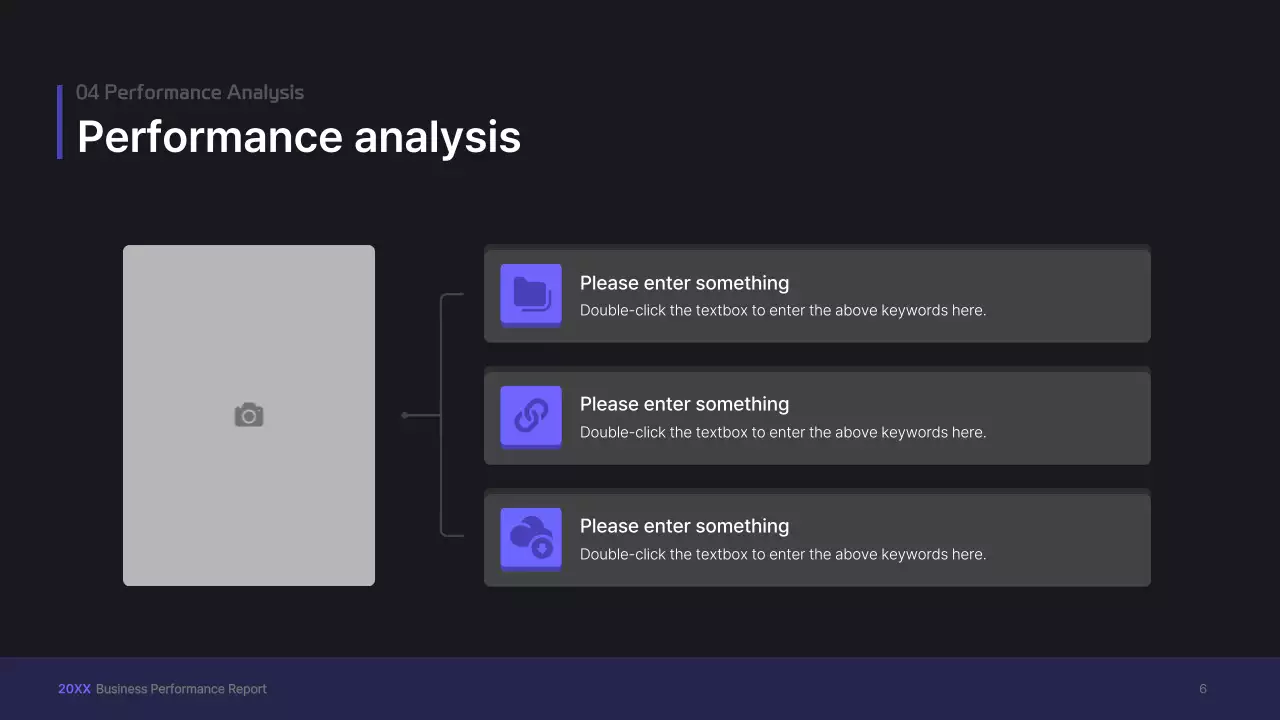Click description text in the bottom card

pyautogui.click(x=782, y=554)
